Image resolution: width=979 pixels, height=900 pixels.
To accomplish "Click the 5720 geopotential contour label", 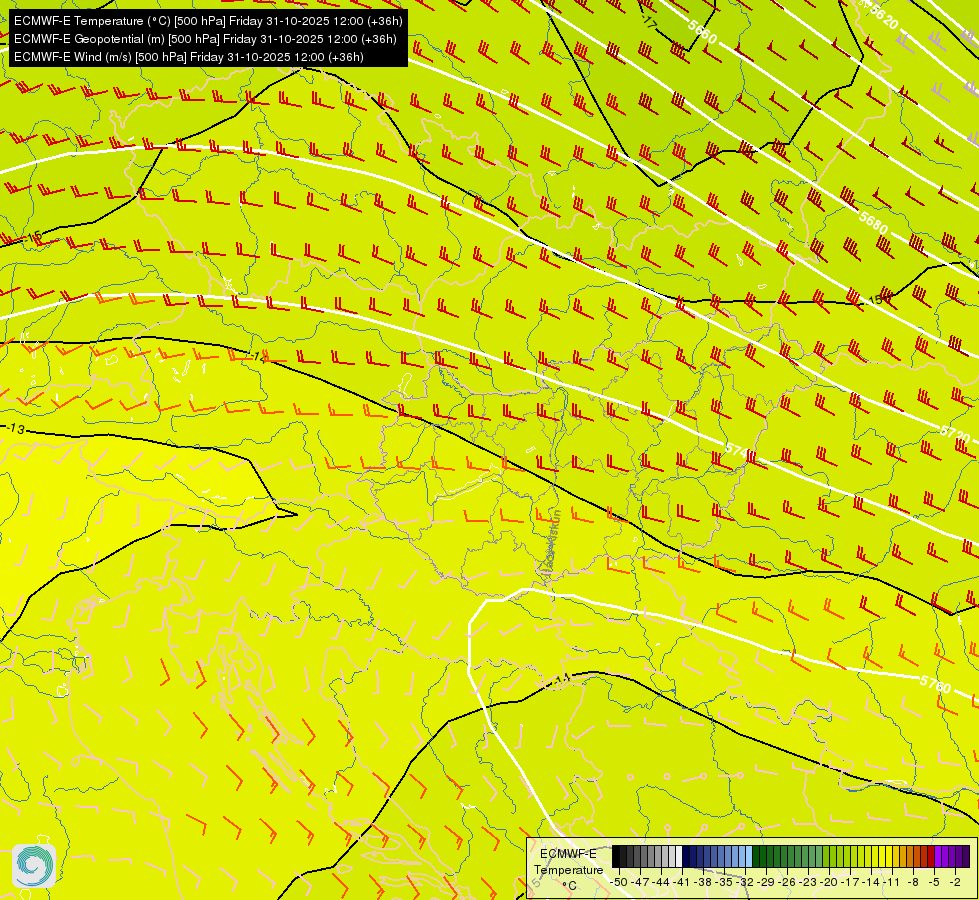I will click(955, 432).
